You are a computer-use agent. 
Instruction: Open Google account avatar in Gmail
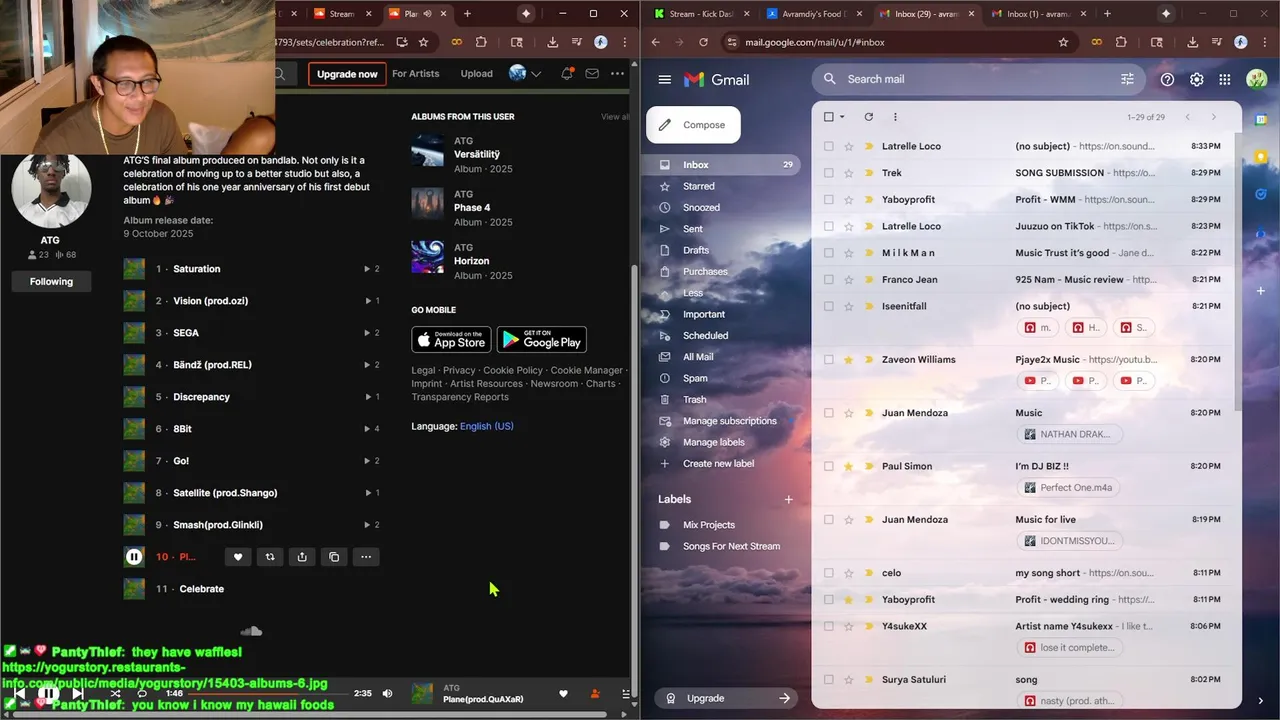pos(1257,80)
